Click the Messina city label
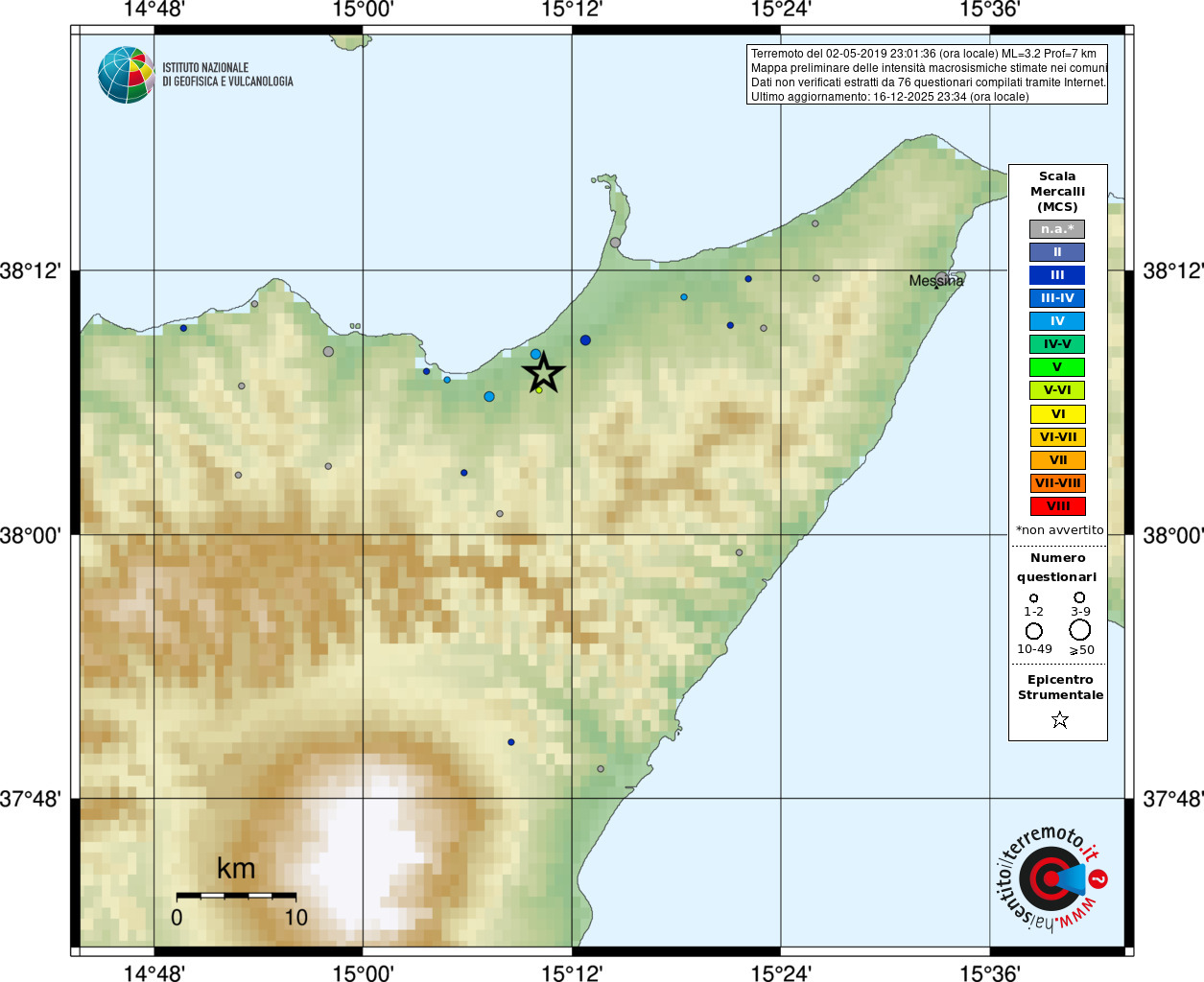 pyautogui.click(x=936, y=281)
